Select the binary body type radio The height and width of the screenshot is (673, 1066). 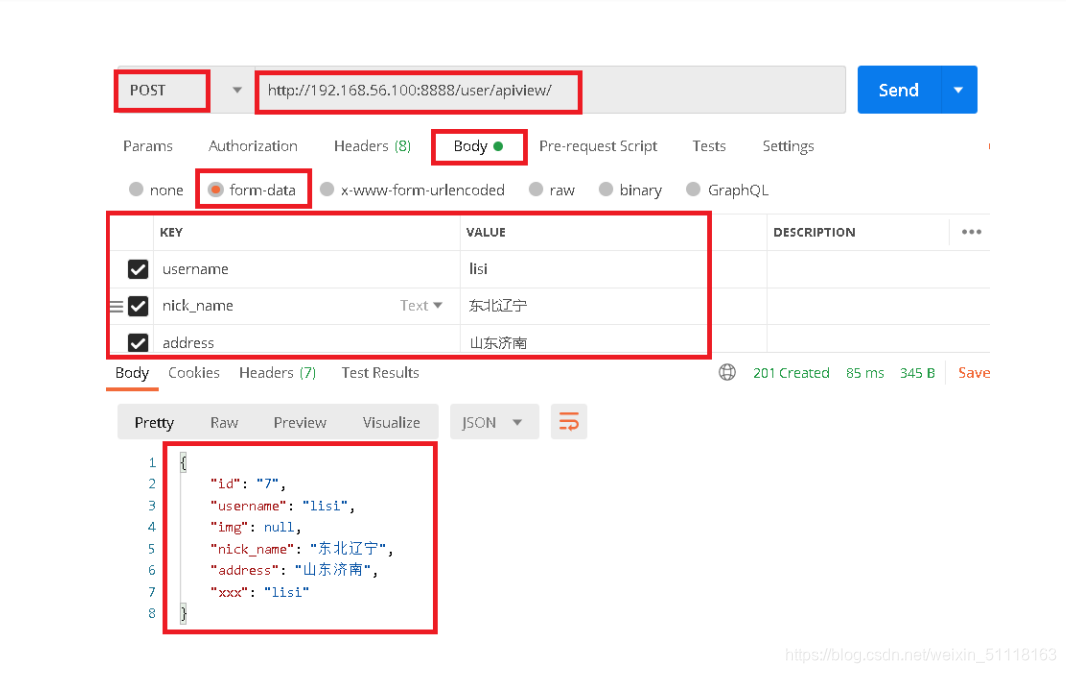click(x=606, y=190)
